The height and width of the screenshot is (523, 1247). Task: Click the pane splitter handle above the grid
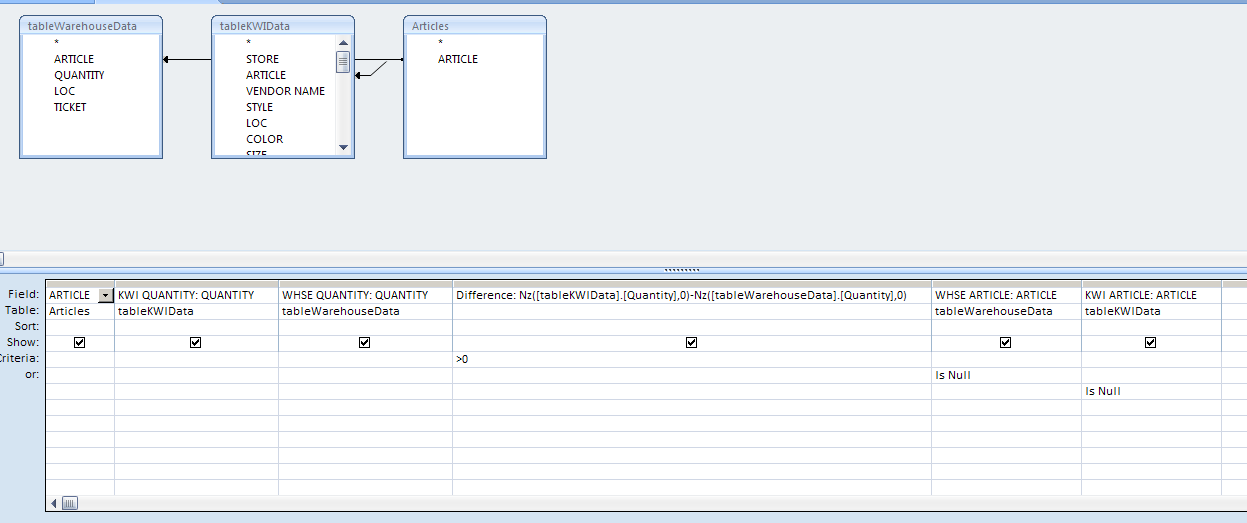click(x=683, y=270)
